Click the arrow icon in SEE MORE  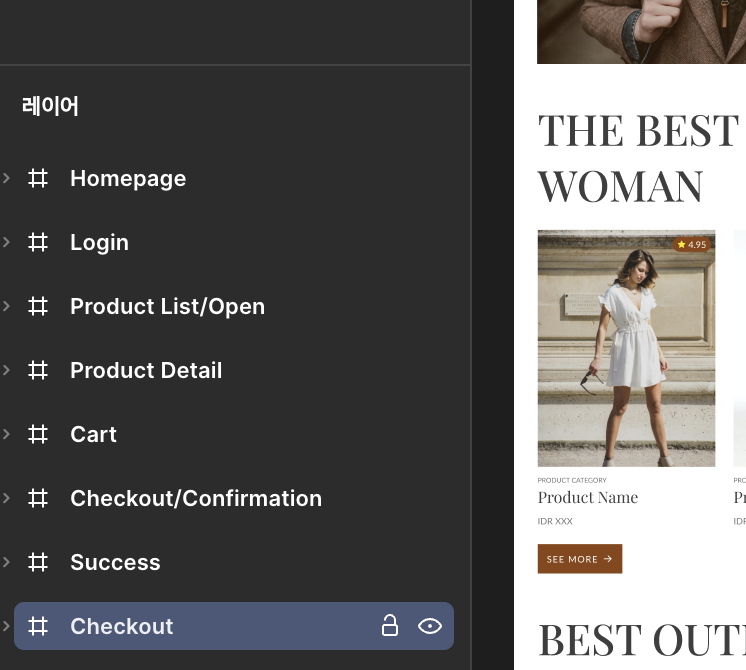click(608, 559)
